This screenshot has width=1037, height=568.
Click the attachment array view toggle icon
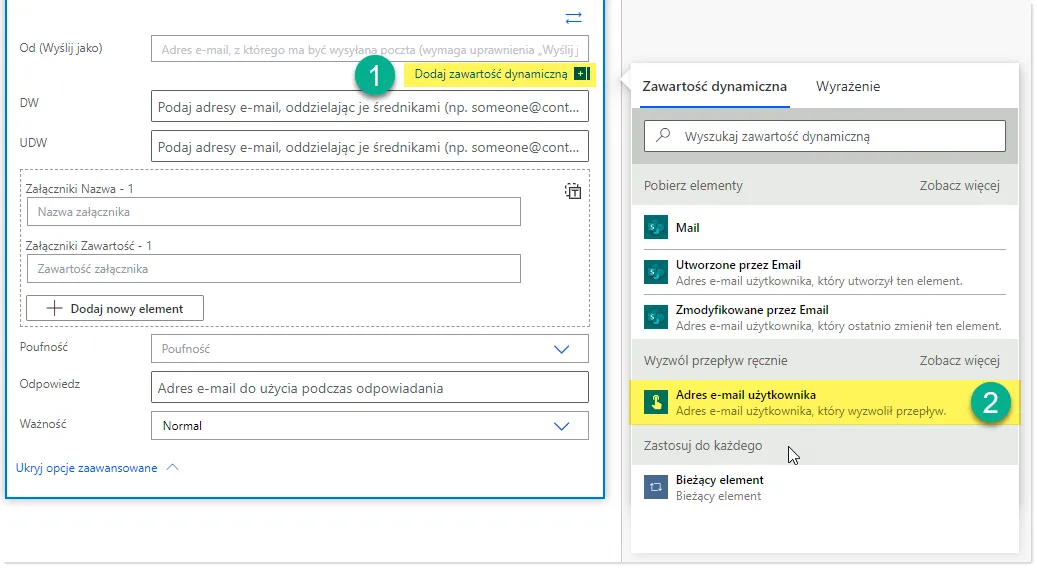tap(573, 191)
